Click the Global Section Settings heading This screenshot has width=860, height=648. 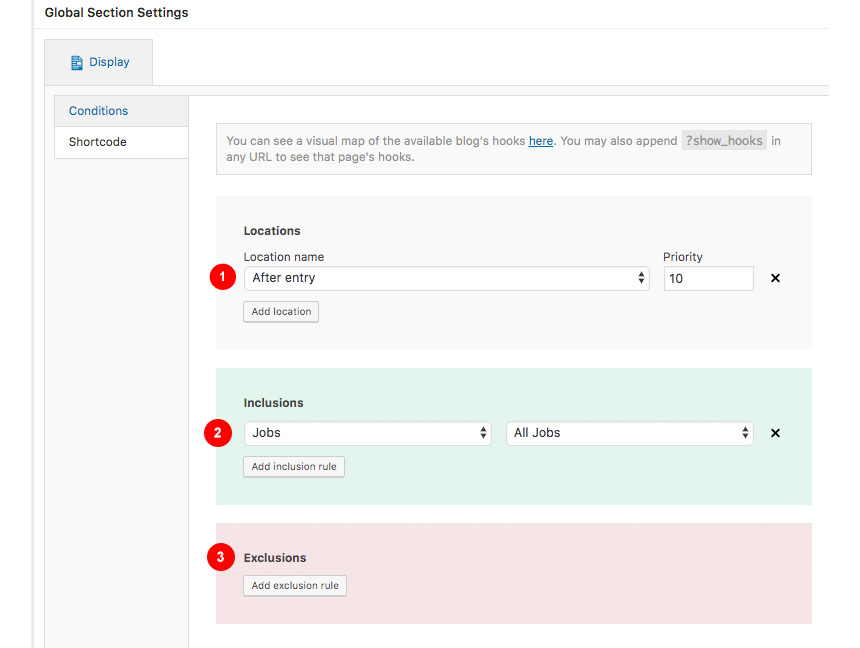[x=116, y=13]
